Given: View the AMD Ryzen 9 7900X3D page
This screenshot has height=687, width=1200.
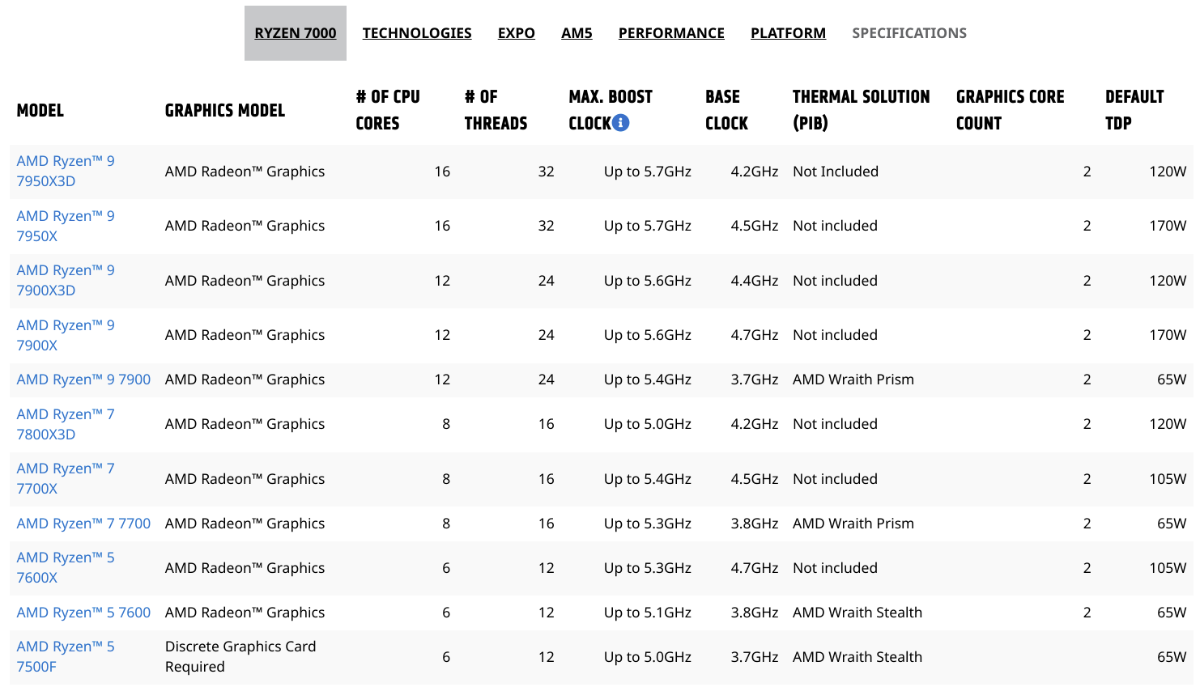Looking at the screenshot, I should (x=66, y=280).
